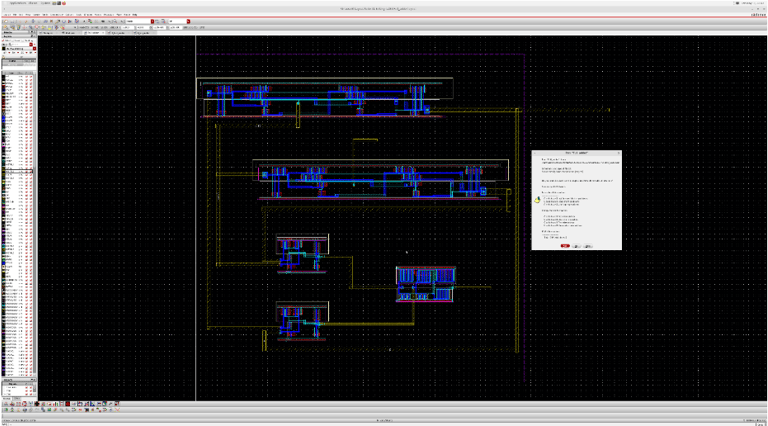This screenshot has height=426, width=768.
Task: Open the File menu in Virtuoso
Action: [15, 15]
